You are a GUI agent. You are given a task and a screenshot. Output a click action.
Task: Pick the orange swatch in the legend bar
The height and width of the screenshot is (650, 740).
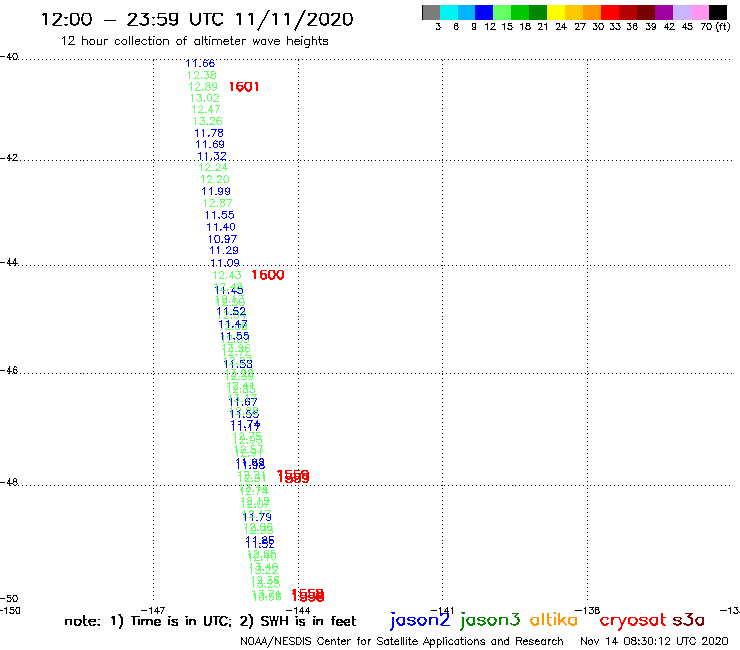click(592, 12)
